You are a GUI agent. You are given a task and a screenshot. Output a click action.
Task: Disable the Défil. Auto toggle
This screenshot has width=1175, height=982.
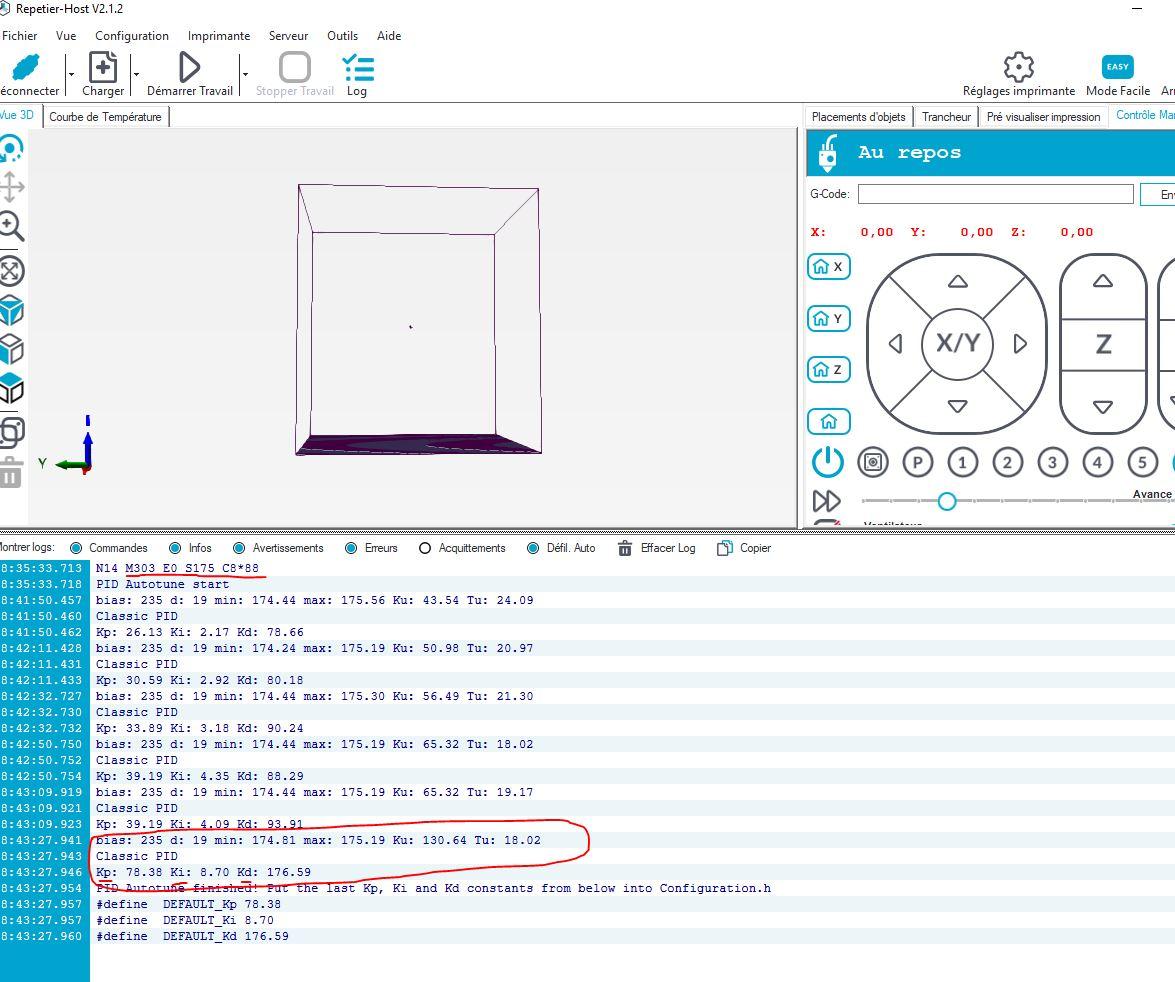pos(533,548)
